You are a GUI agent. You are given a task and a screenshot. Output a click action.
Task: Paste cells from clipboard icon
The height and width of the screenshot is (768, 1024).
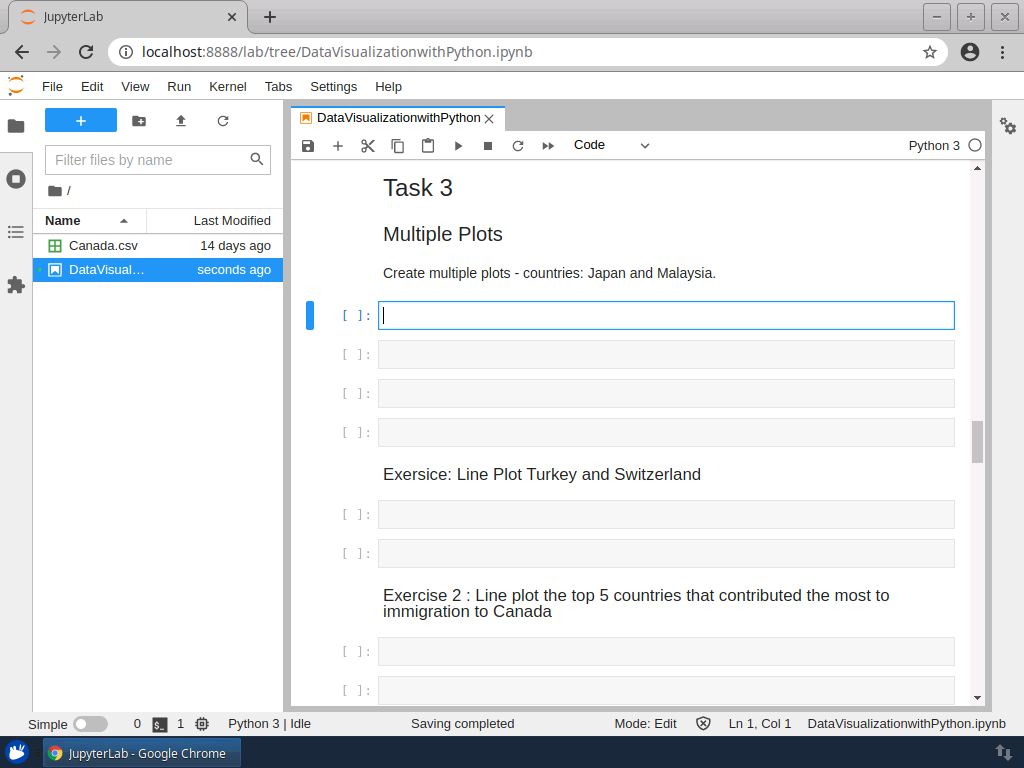pos(428,146)
